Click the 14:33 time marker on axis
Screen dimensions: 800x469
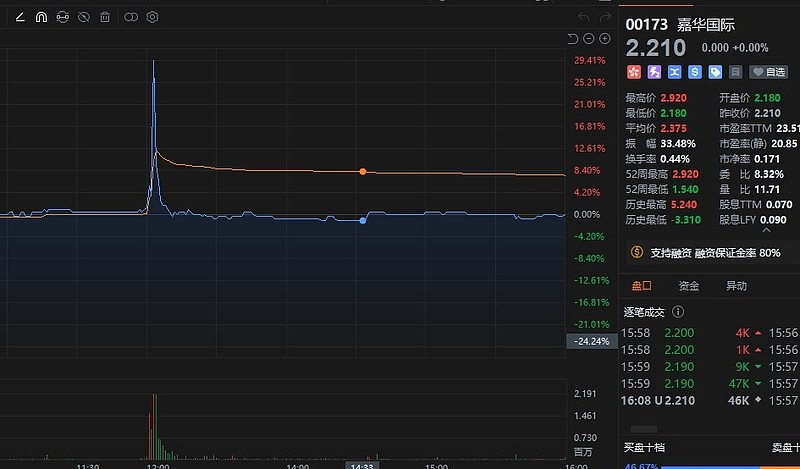coord(361,465)
